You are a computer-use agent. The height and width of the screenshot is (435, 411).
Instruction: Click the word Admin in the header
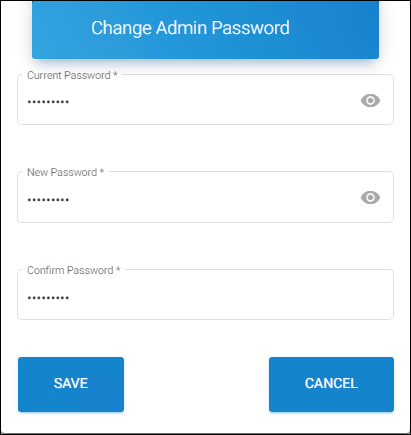pos(181,28)
